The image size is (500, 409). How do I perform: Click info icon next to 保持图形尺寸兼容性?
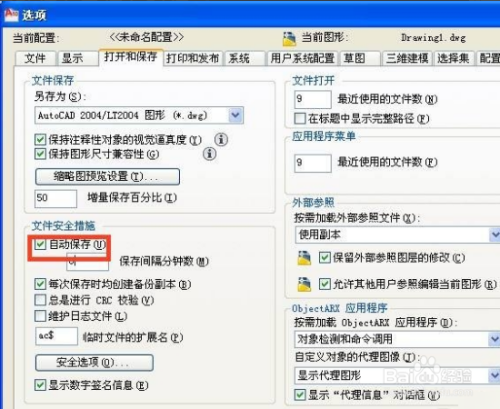209,154
